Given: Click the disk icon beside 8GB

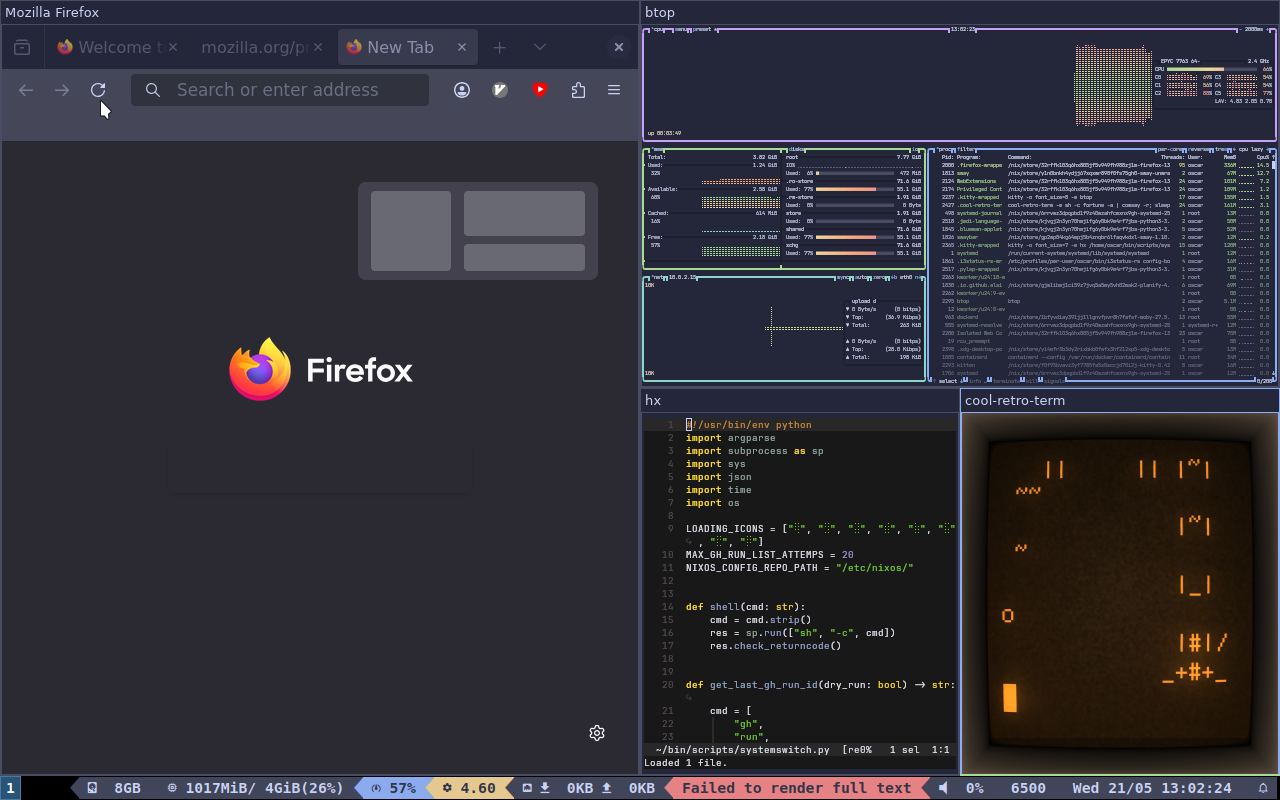Looking at the screenshot, I should pyautogui.click(x=92, y=788).
